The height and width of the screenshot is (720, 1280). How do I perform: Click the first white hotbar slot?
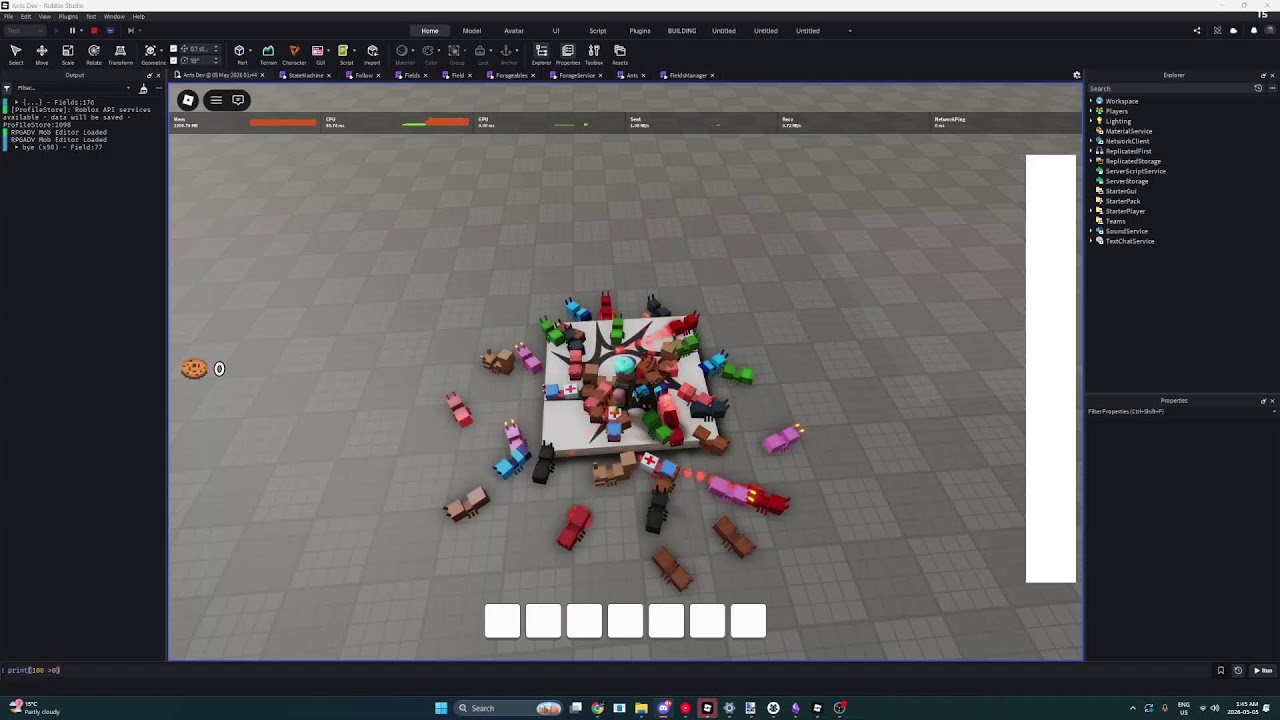tap(503, 621)
